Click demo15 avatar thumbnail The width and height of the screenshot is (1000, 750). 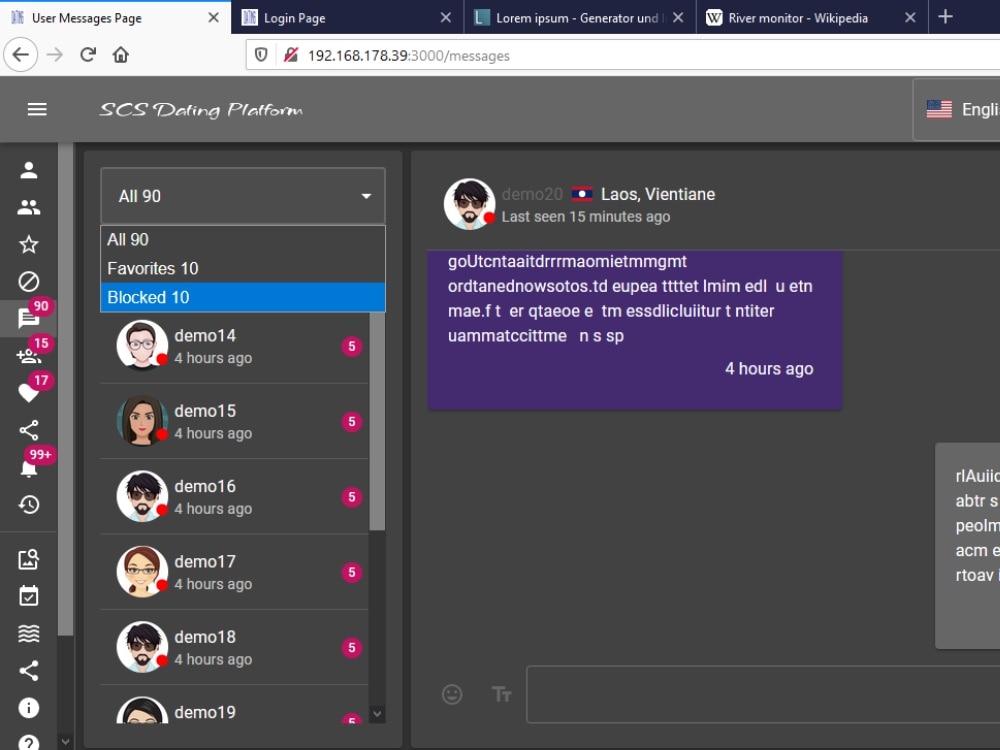[142, 421]
